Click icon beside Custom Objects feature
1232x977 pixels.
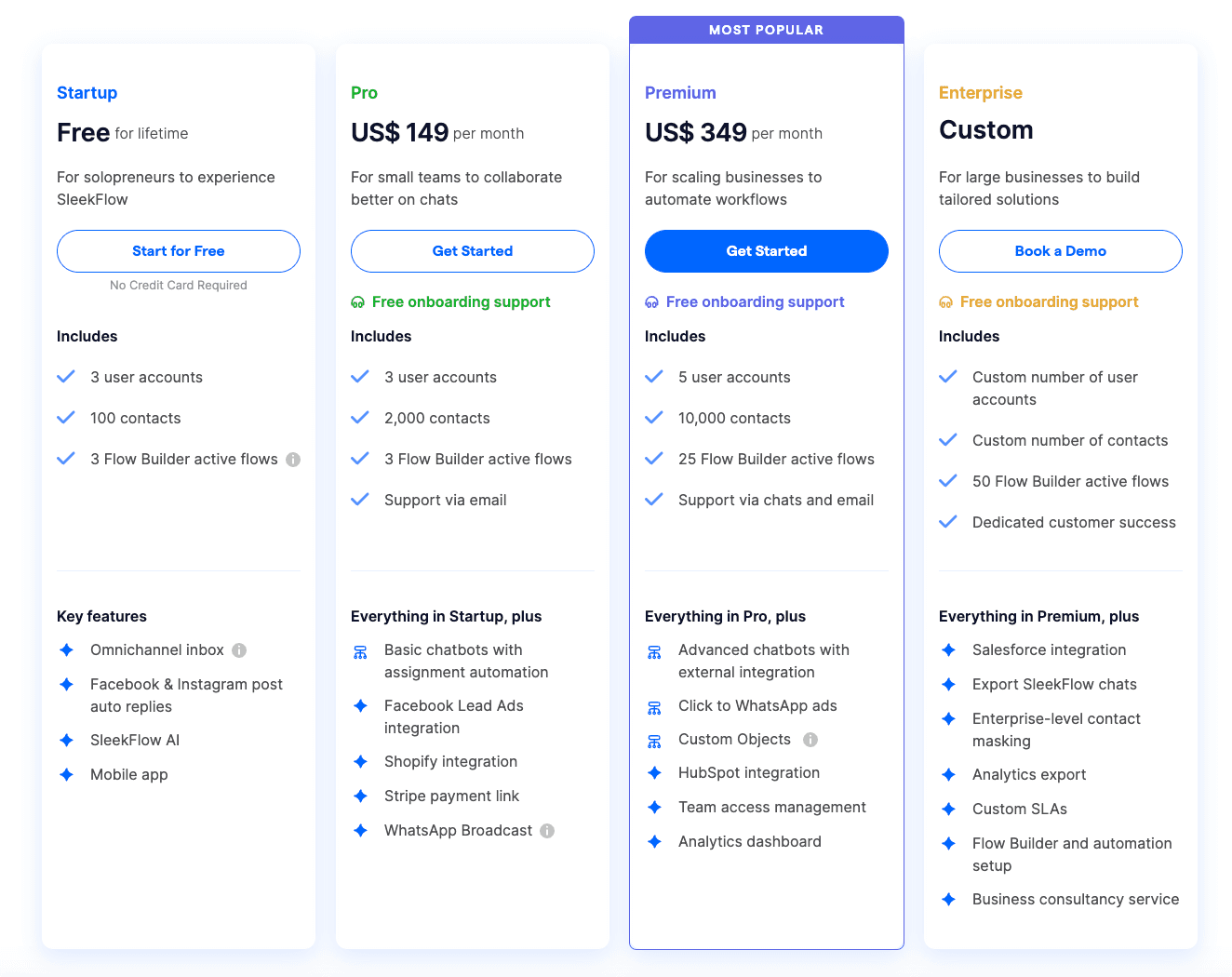[x=654, y=742]
